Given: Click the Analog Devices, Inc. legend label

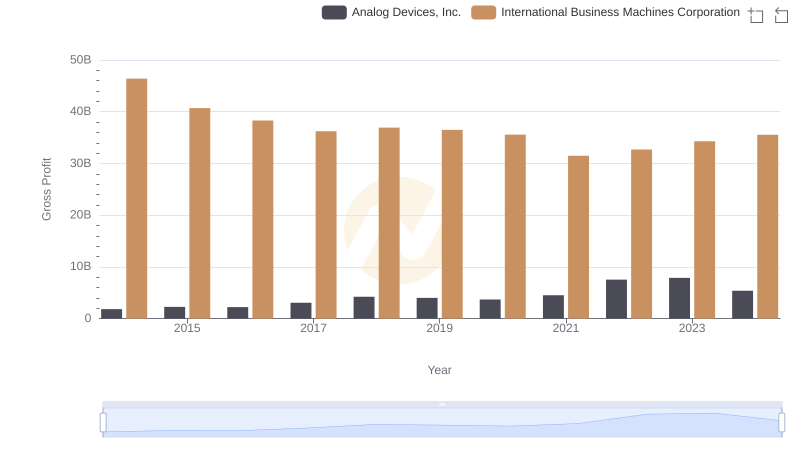Looking at the screenshot, I should click(406, 12).
